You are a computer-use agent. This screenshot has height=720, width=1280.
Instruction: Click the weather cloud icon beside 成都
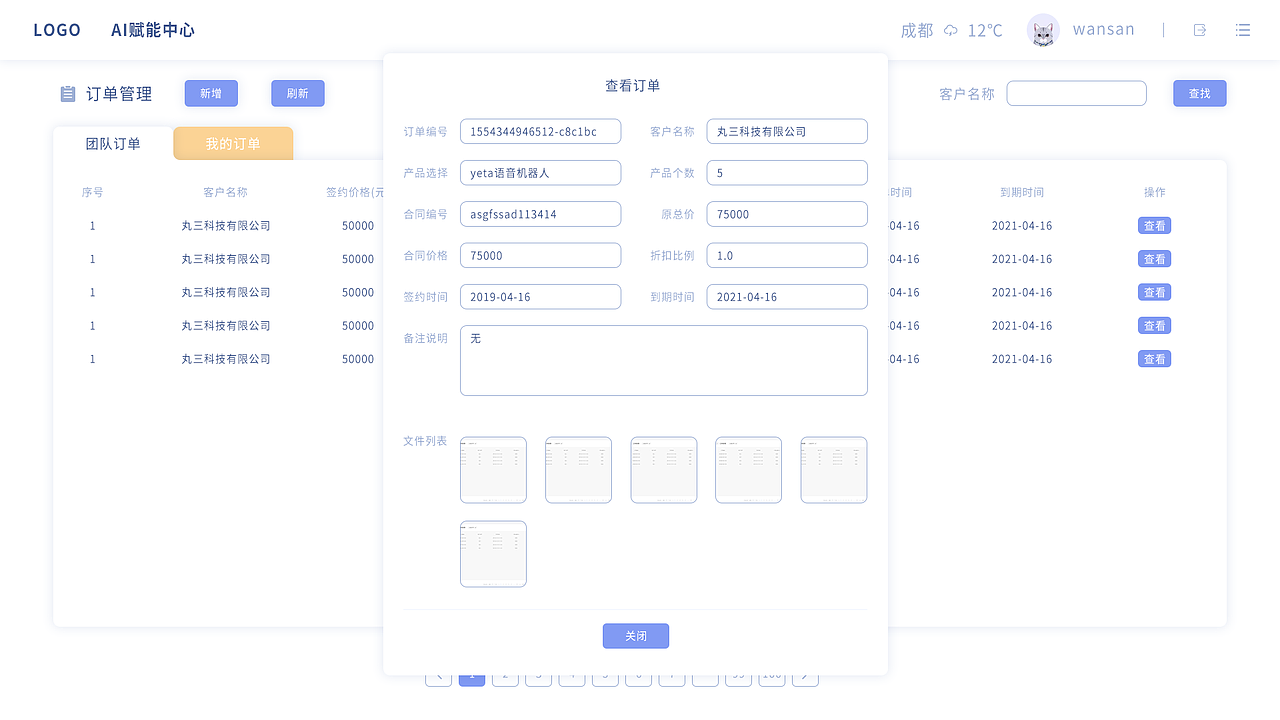pos(950,30)
